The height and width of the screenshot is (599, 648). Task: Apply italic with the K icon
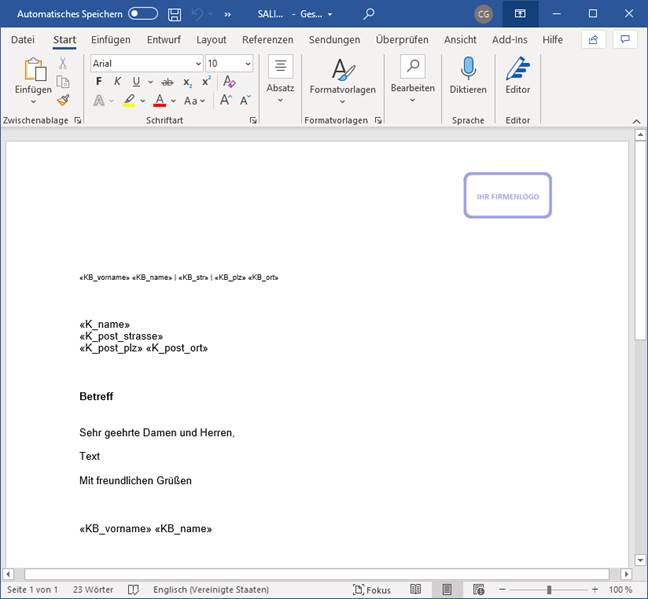(117, 82)
